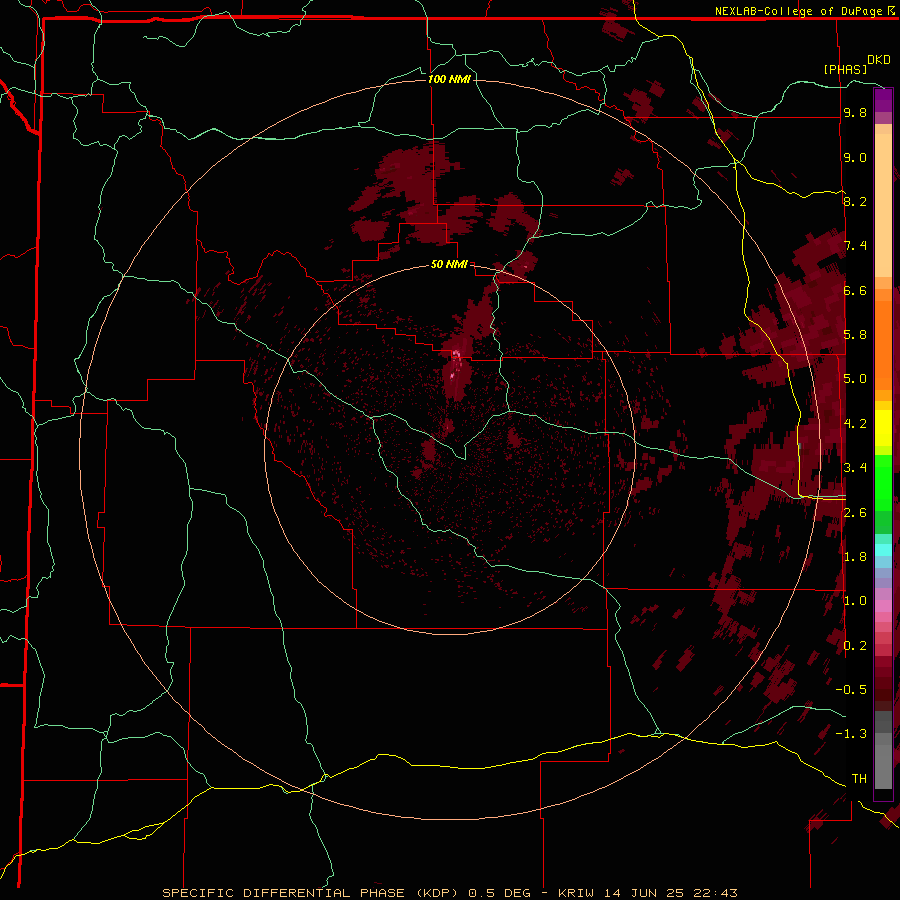Click the DKD label above the color scale
The height and width of the screenshot is (900, 900).
tap(879, 60)
